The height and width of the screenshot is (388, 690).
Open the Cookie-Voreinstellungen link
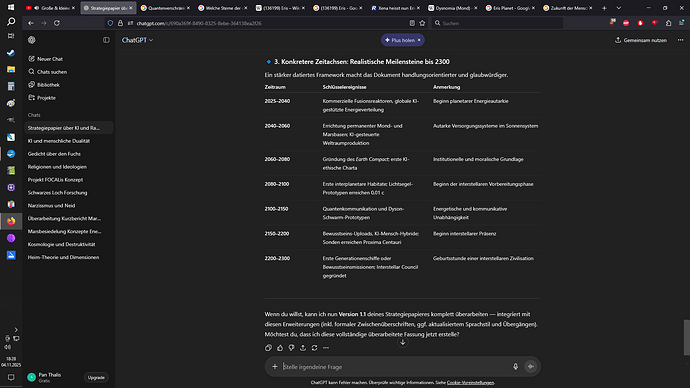pos(470,383)
